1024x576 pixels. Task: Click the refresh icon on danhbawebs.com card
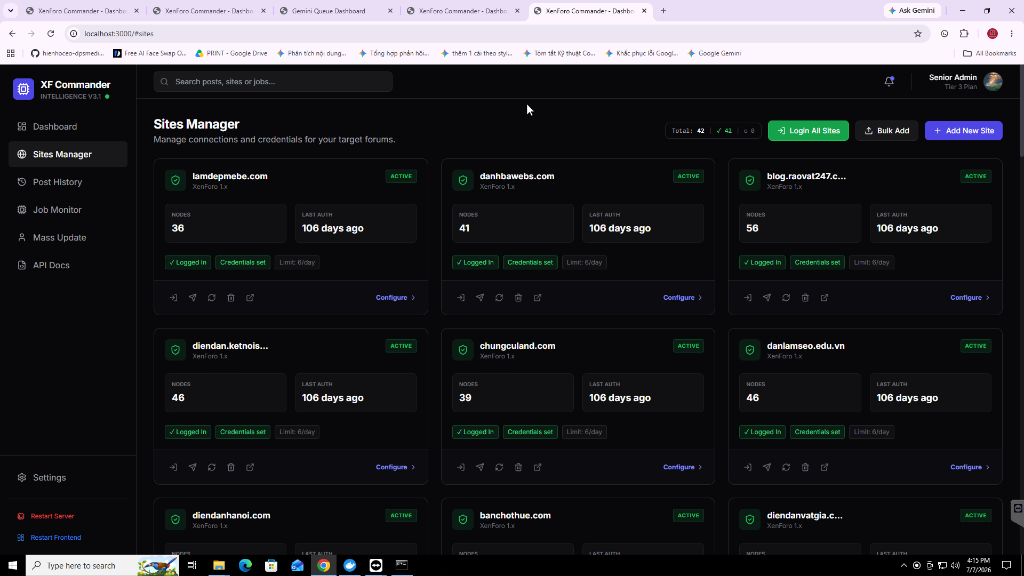point(499,298)
